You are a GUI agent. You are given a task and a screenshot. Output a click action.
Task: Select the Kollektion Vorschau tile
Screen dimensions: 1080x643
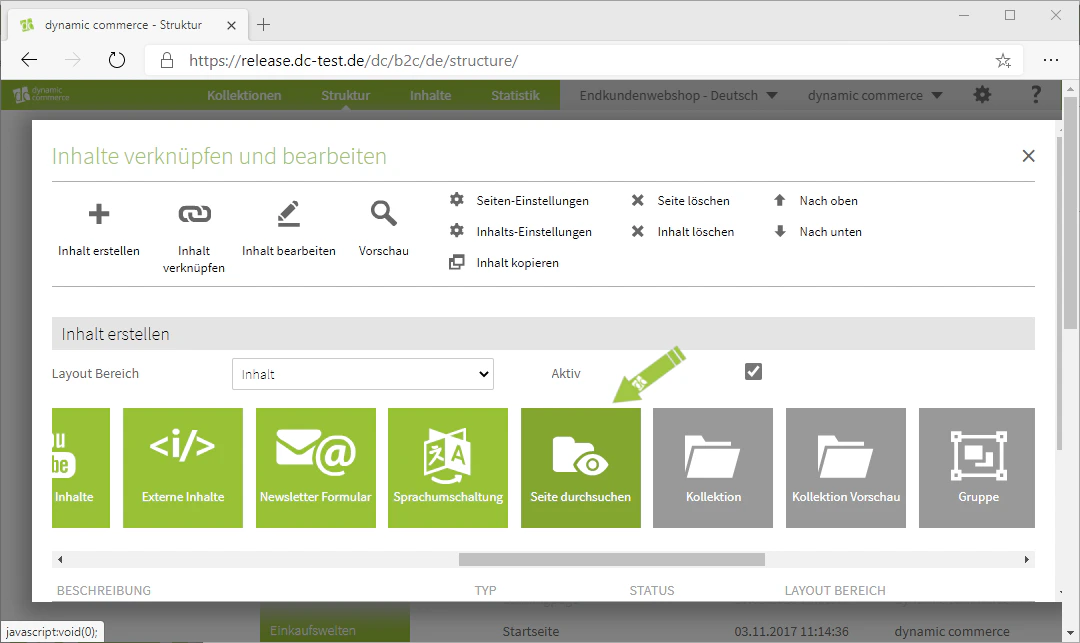click(x=846, y=468)
